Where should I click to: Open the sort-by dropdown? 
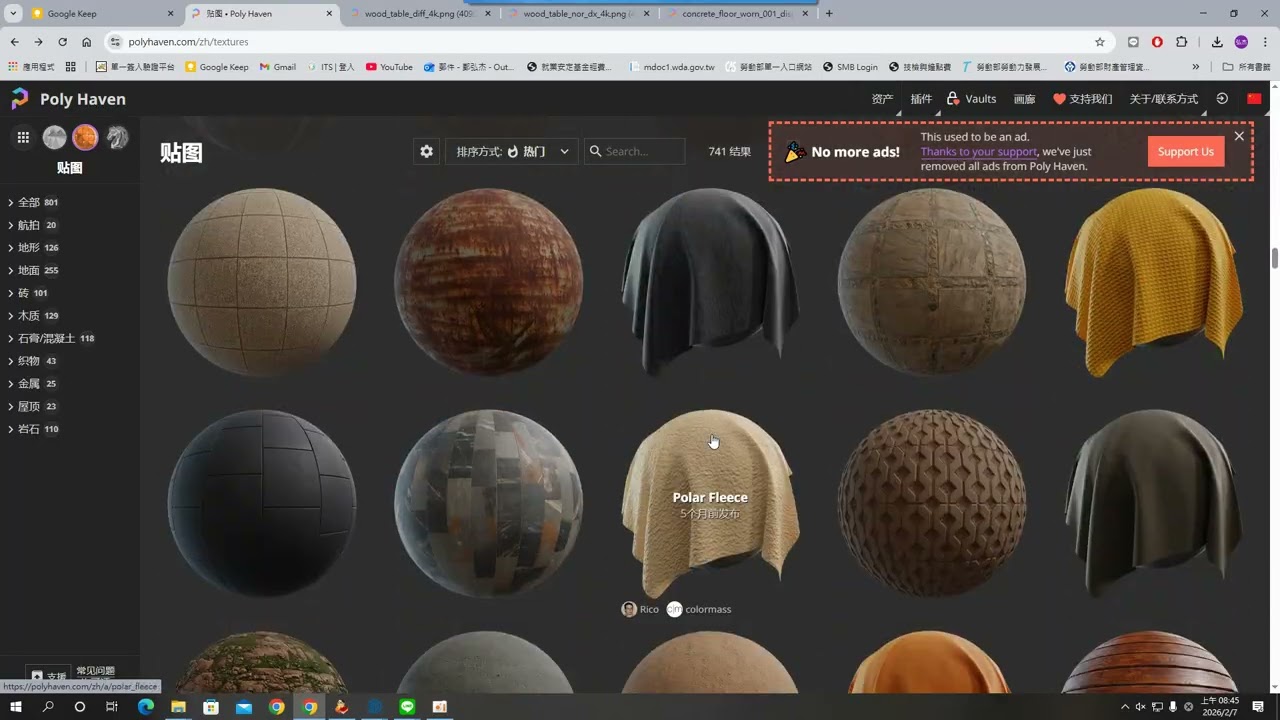[x=512, y=151]
